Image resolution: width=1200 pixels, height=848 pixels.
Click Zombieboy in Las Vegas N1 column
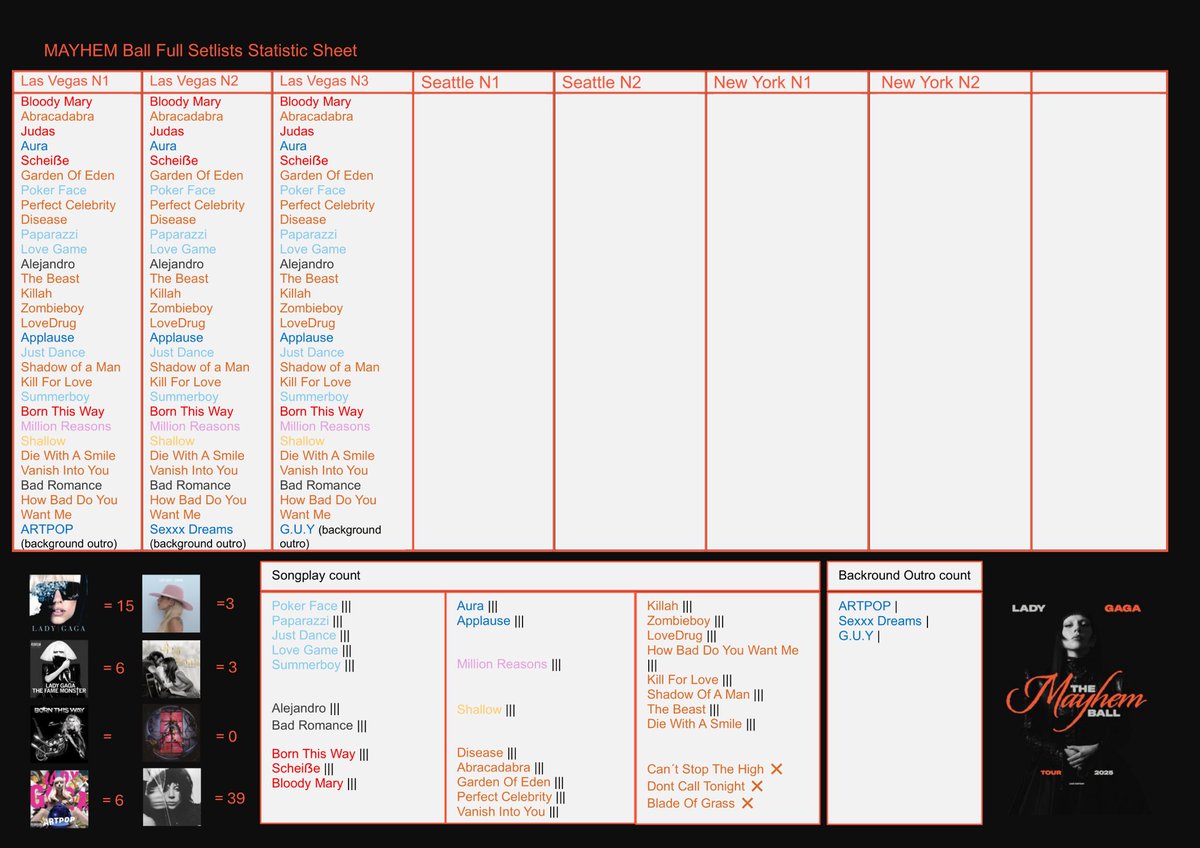click(52, 308)
